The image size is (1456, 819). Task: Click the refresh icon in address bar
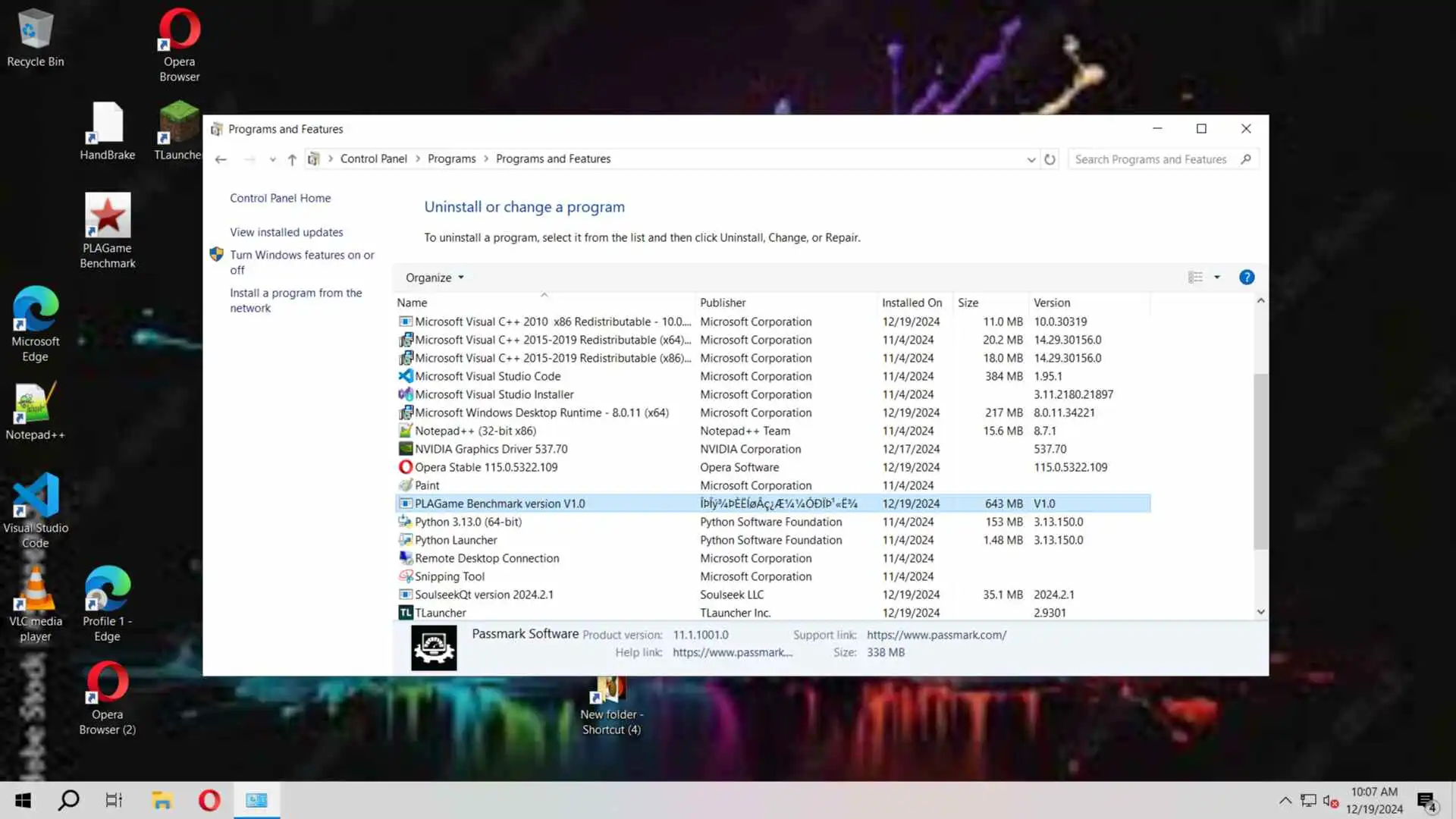tap(1050, 159)
